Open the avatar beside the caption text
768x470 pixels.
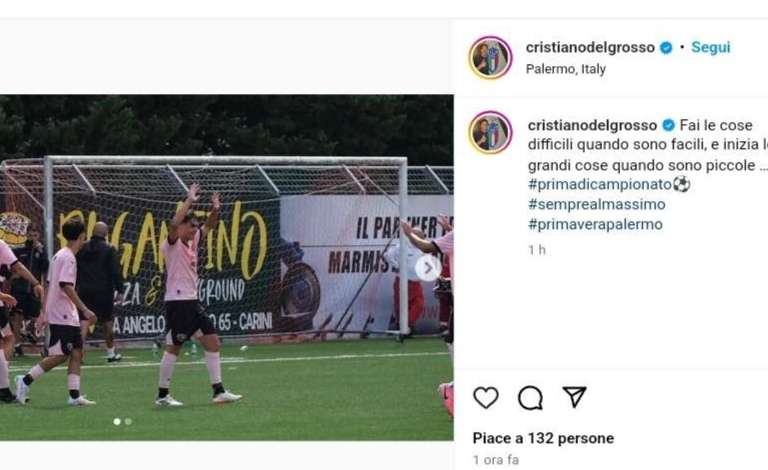(x=490, y=133)
